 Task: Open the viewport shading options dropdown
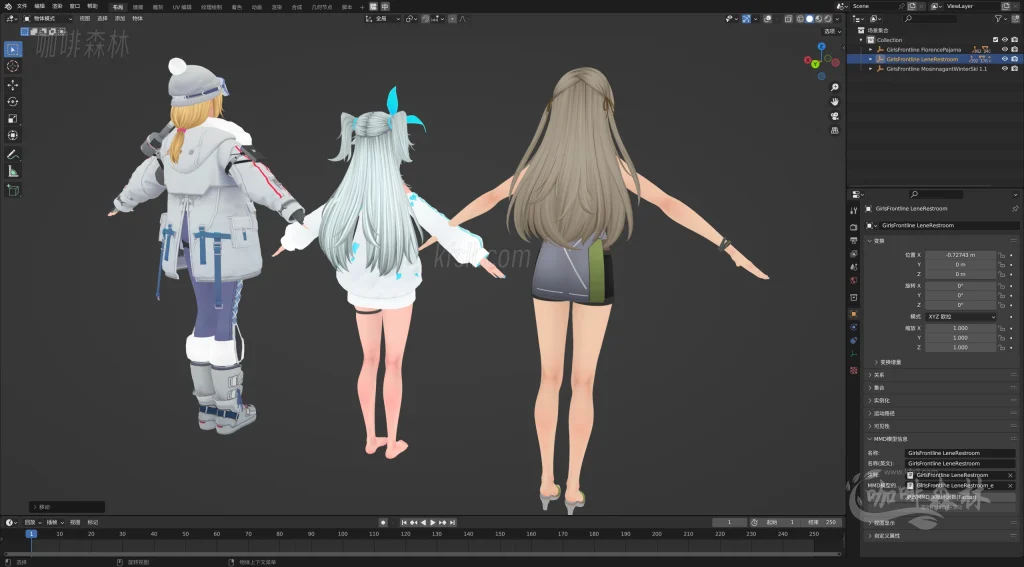click(838, 19)
